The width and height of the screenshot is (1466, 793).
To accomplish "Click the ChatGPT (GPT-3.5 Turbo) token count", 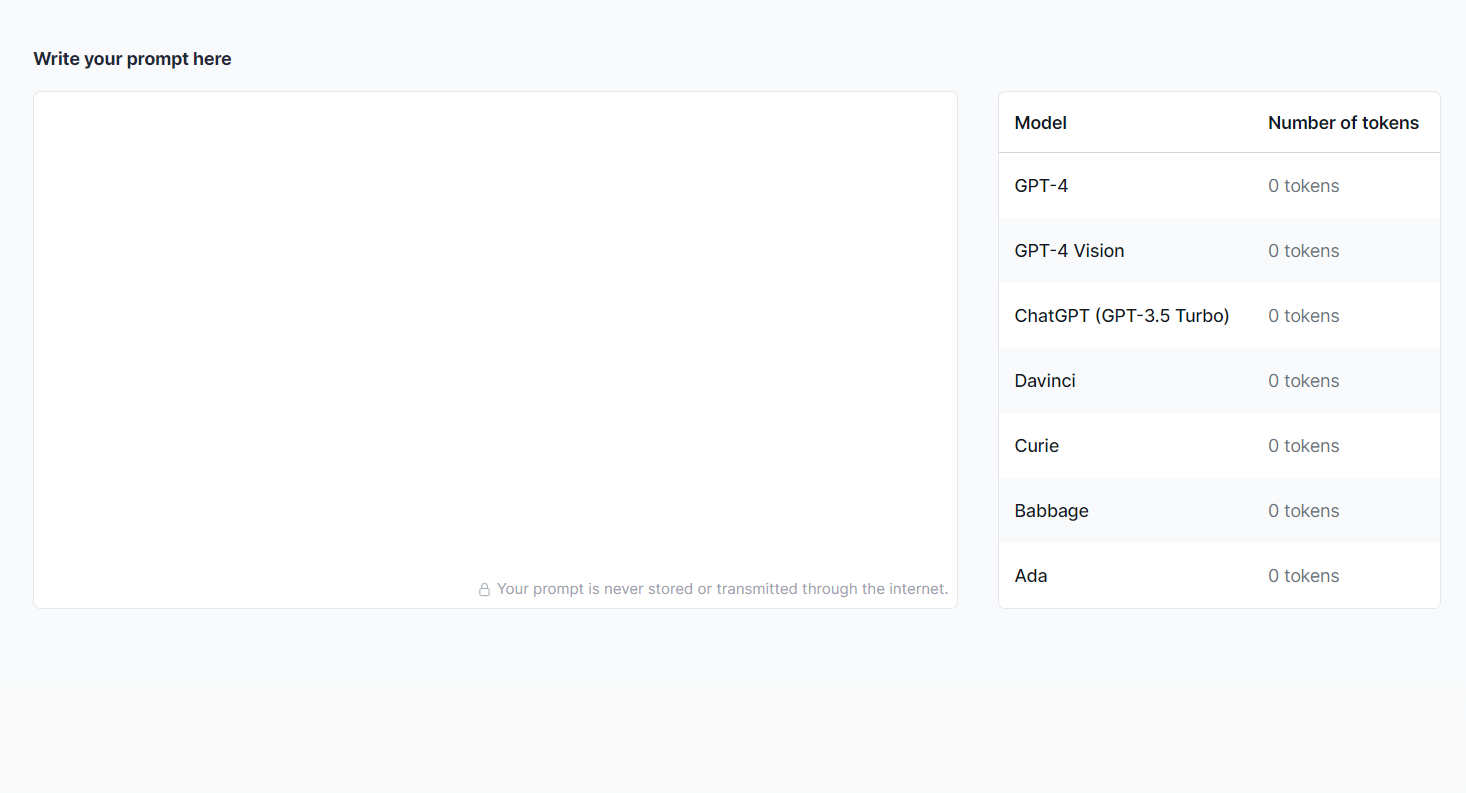I will click(x=1303, y=316).
